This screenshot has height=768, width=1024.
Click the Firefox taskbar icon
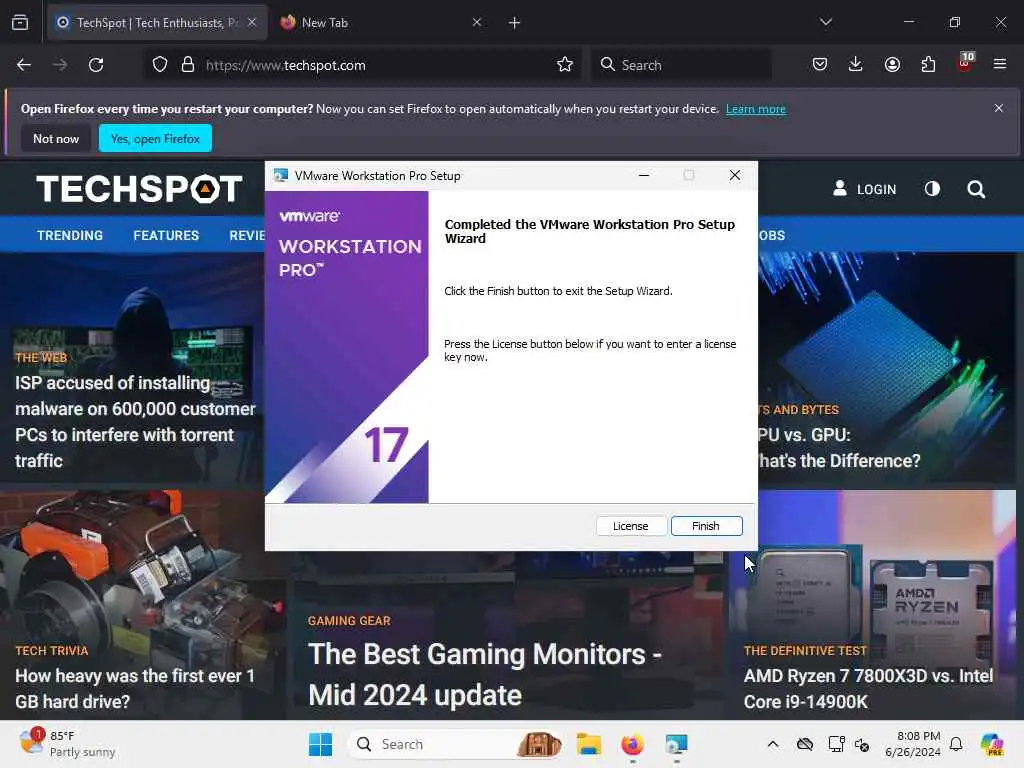tap(632, 744)
